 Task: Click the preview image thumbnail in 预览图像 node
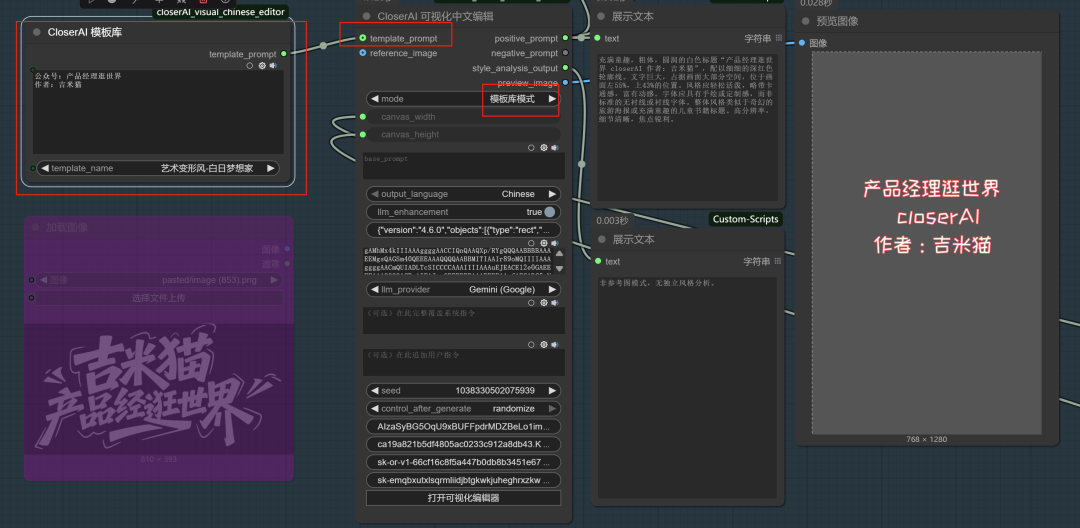tap(926, 242)
